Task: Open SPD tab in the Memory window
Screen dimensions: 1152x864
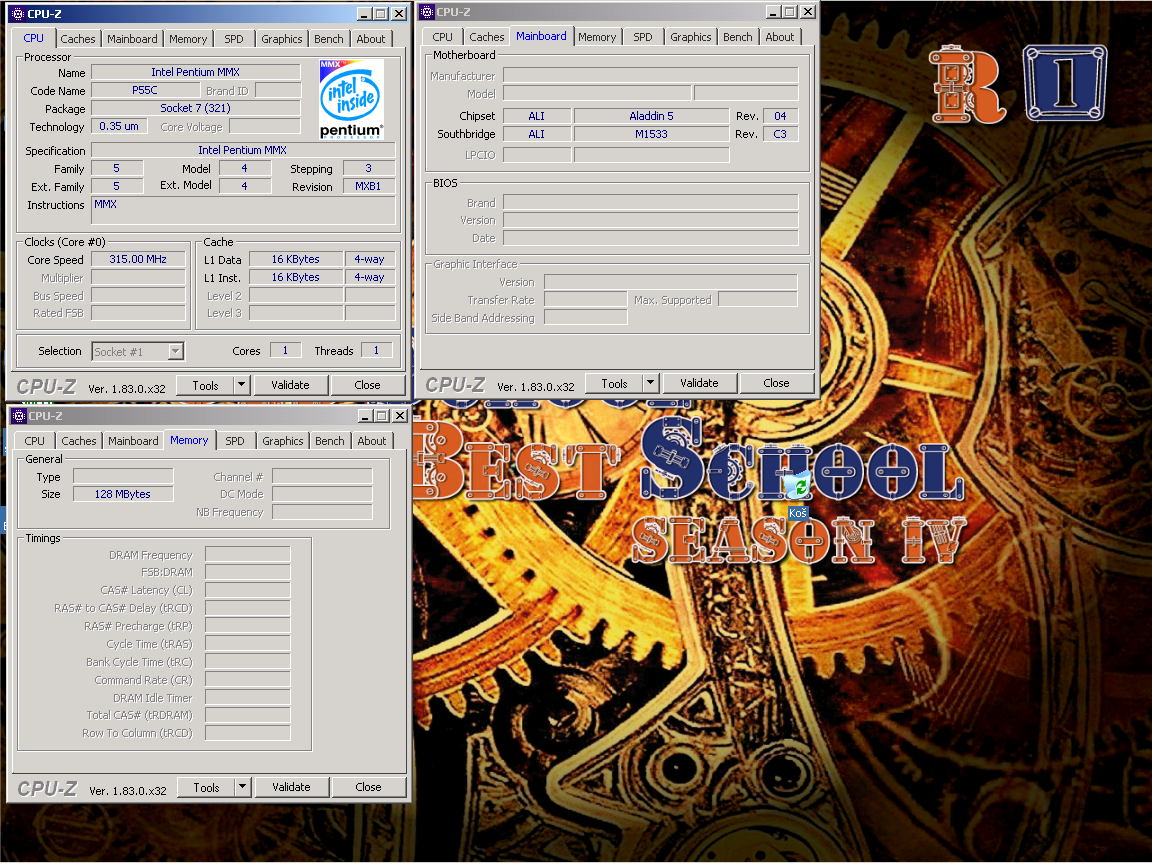Action: pos(234,441)
